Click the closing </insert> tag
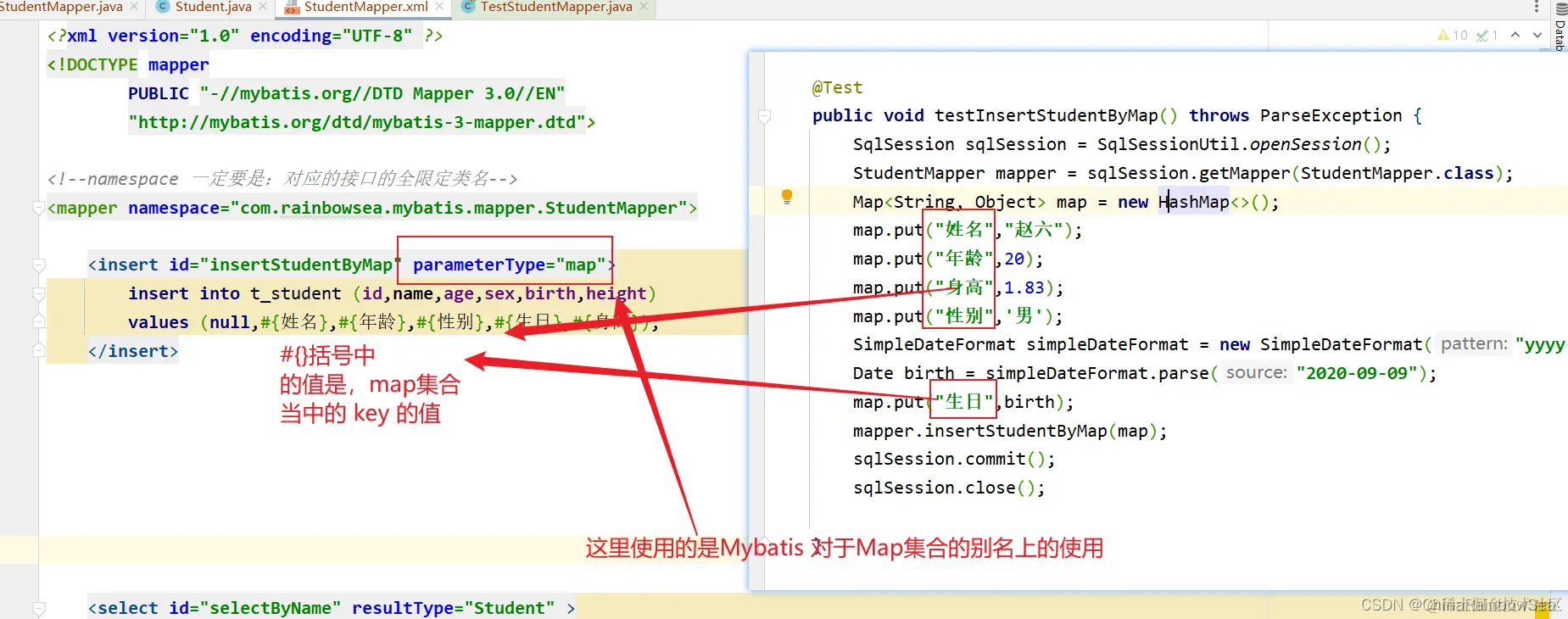This screenshot has height=619, width=1568. 133,351
